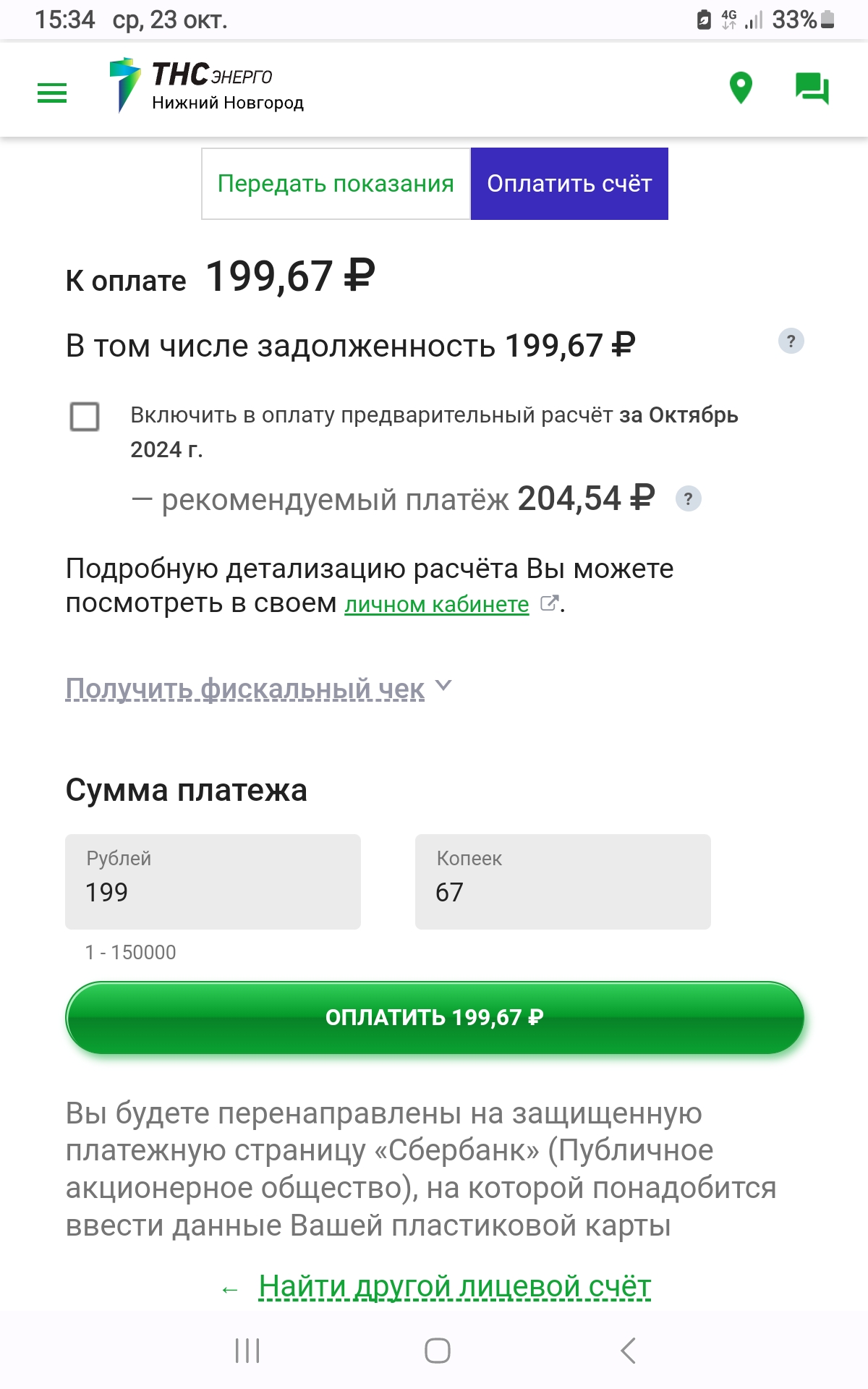The image size is (868, 1389).
Task: Open the hamburger navigation menu
Action: pyautogui.click(x=52, y=93)
